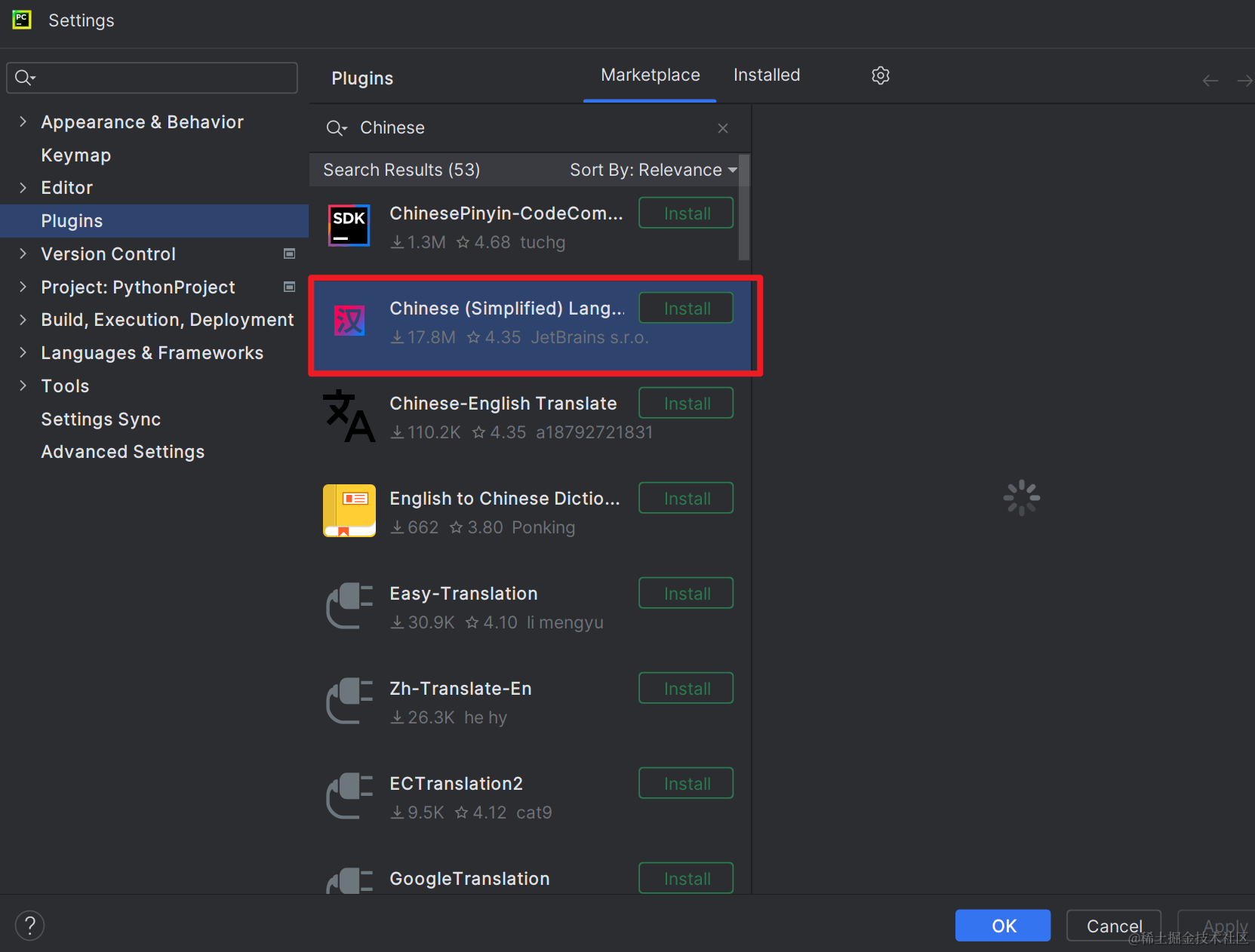This screenshot has width=1255, height=952.
Task: Click the plugin search magnifier icon
Action: (336, 128)
